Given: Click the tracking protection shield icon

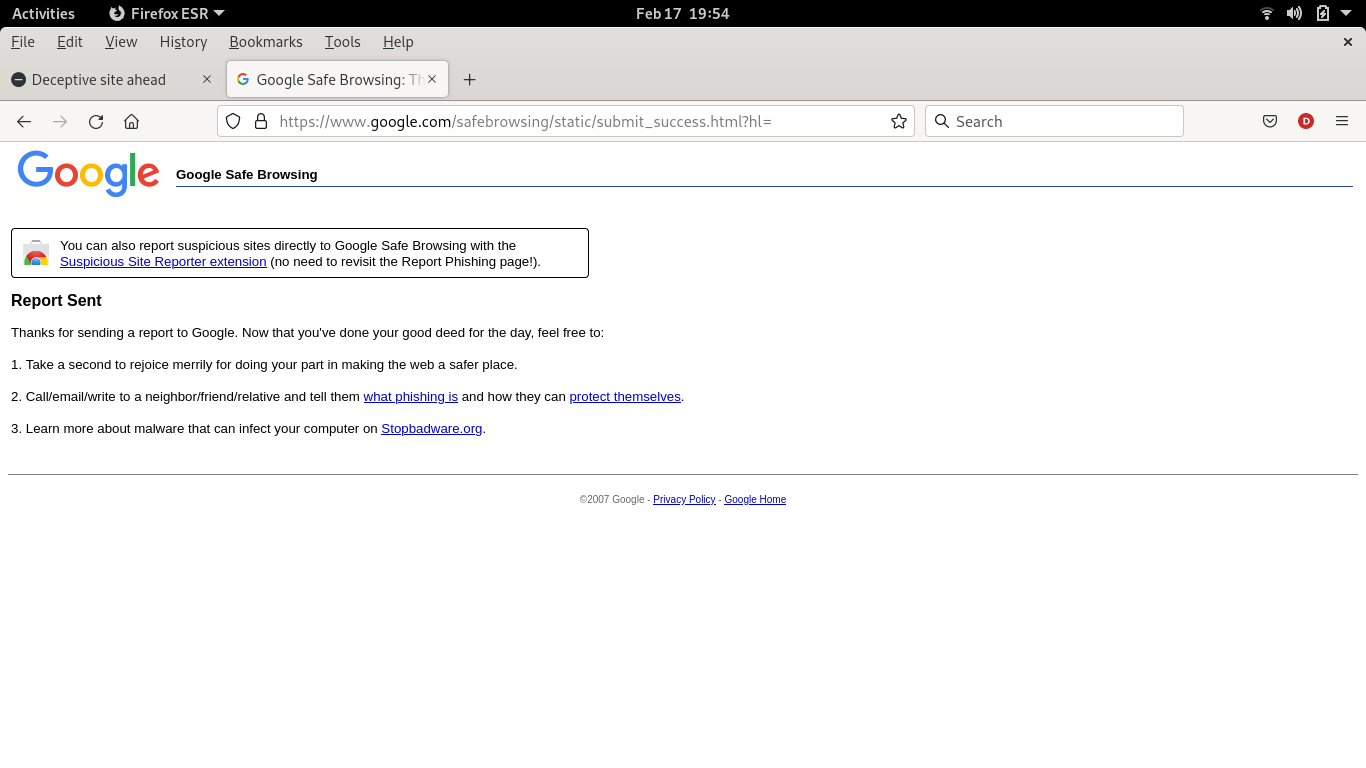Looking at the screenshot, I should (x=233, y=121).
